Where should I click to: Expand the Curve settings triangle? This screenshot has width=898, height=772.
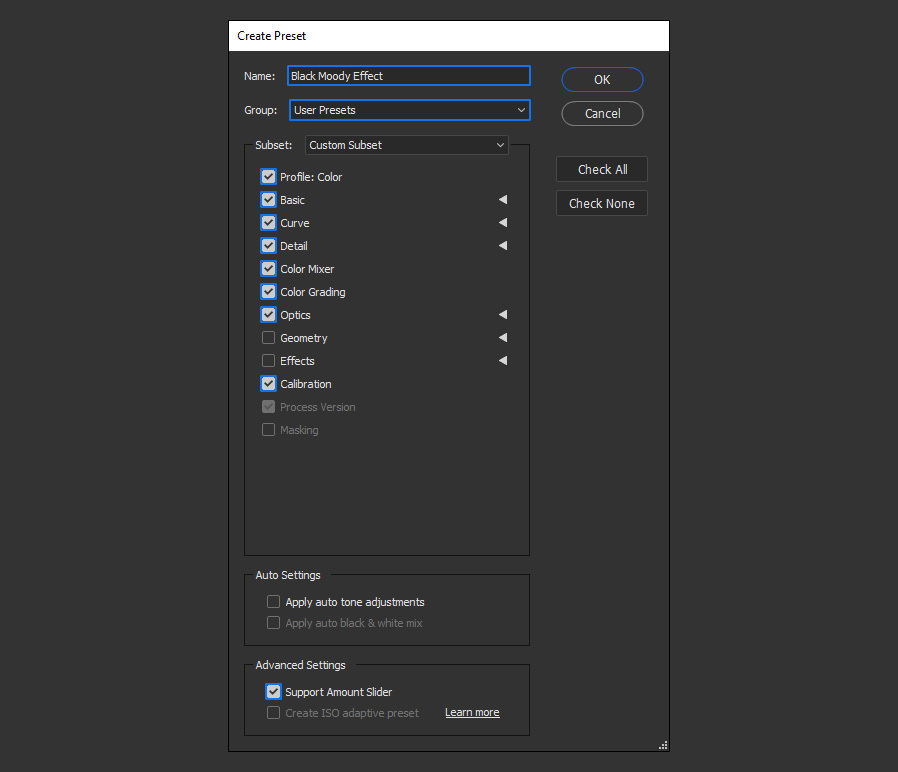pyautogui.click(x=503, y=222)
